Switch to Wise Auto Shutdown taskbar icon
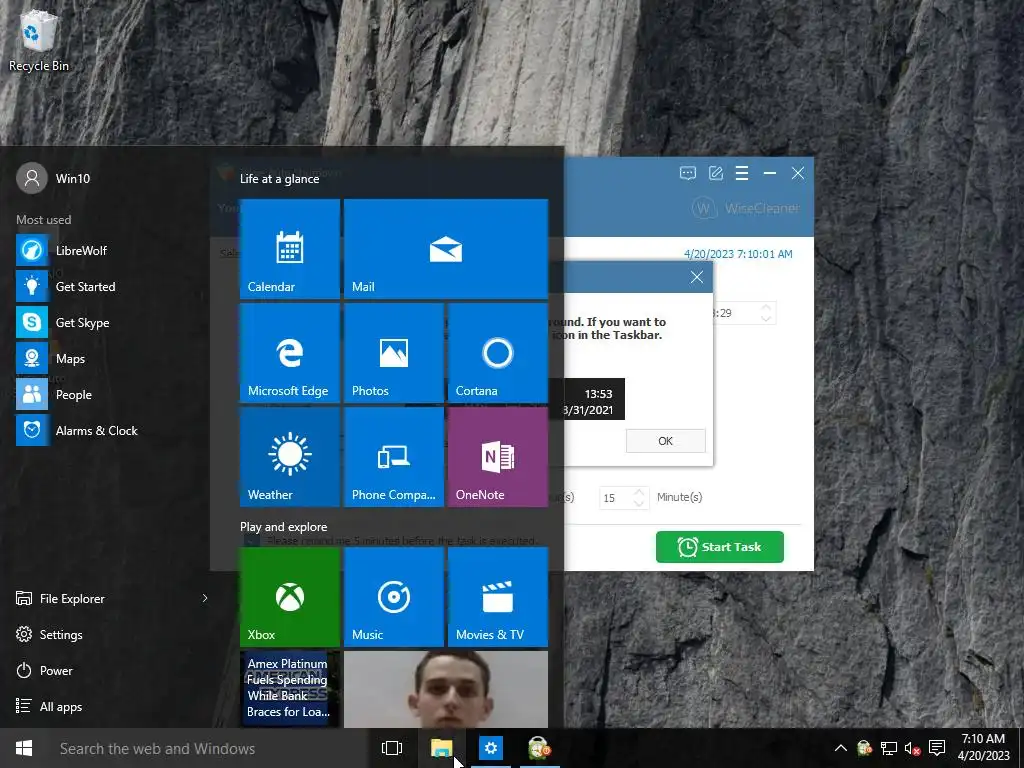1024x768 pixels. click(x=539, y=748)
